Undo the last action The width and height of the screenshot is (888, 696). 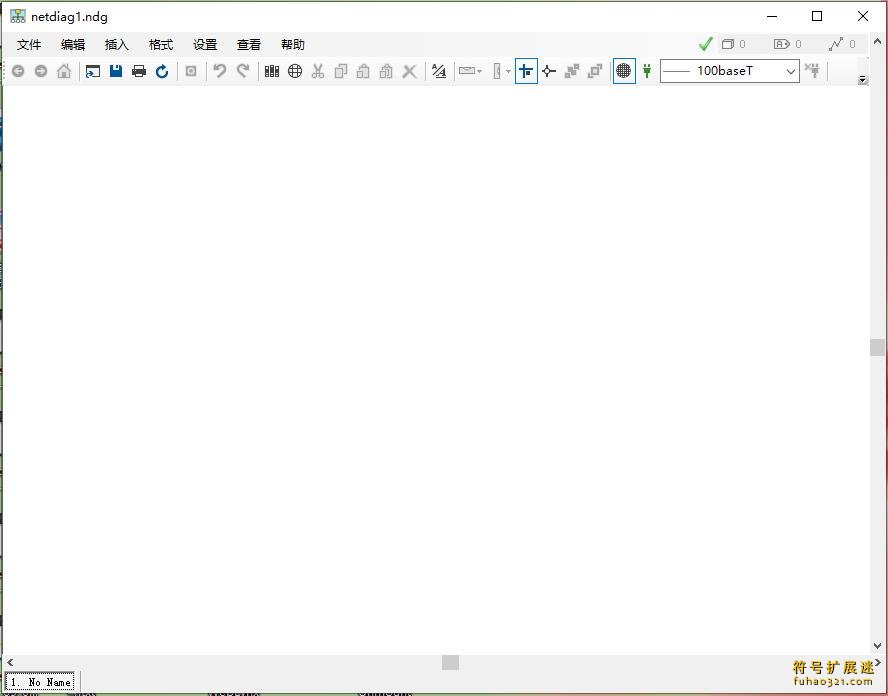218,71
